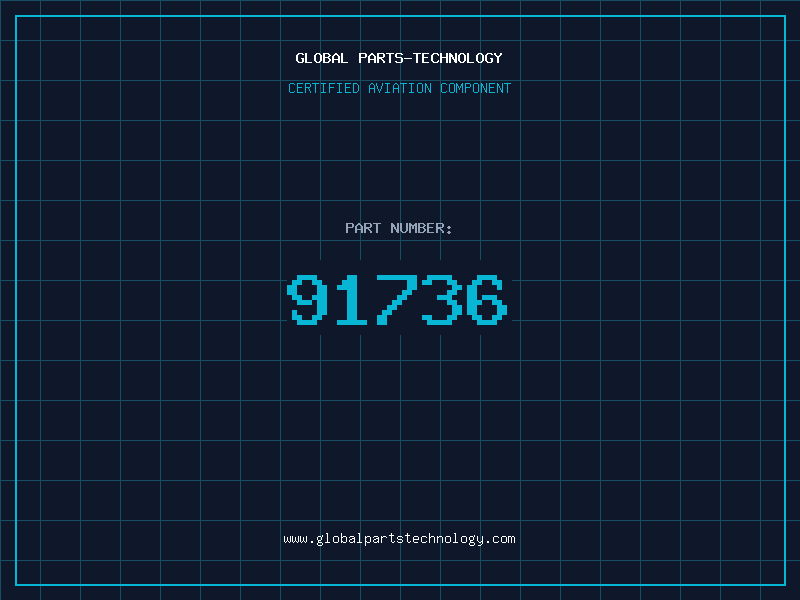Image resolution: width=800 pixels, height=600 pixels.
Task: Select the part number 91736
Action: pyautogui.click(x=397, y=299)
